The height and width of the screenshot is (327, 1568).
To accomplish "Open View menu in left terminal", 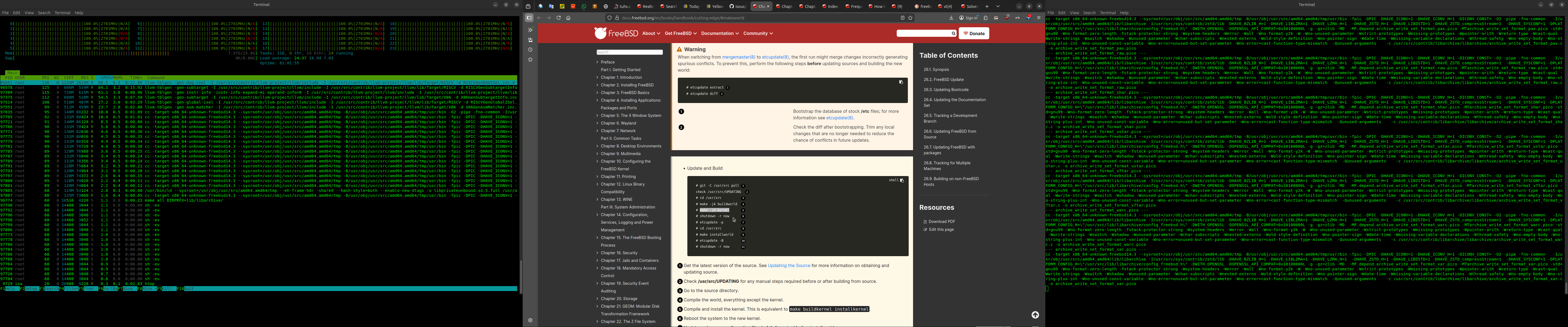I will coord(29,12).
